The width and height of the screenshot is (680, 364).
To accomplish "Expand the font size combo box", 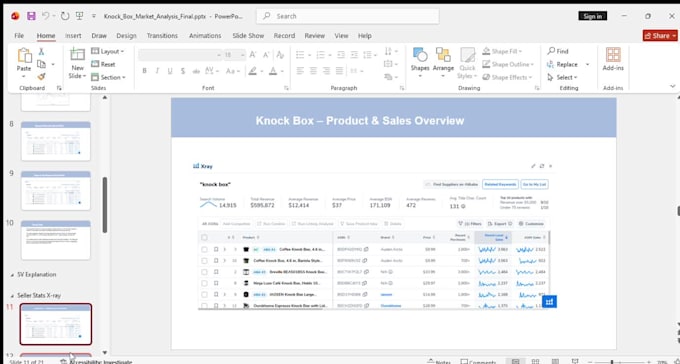I will pyautogui.click(x=243, y=55).
